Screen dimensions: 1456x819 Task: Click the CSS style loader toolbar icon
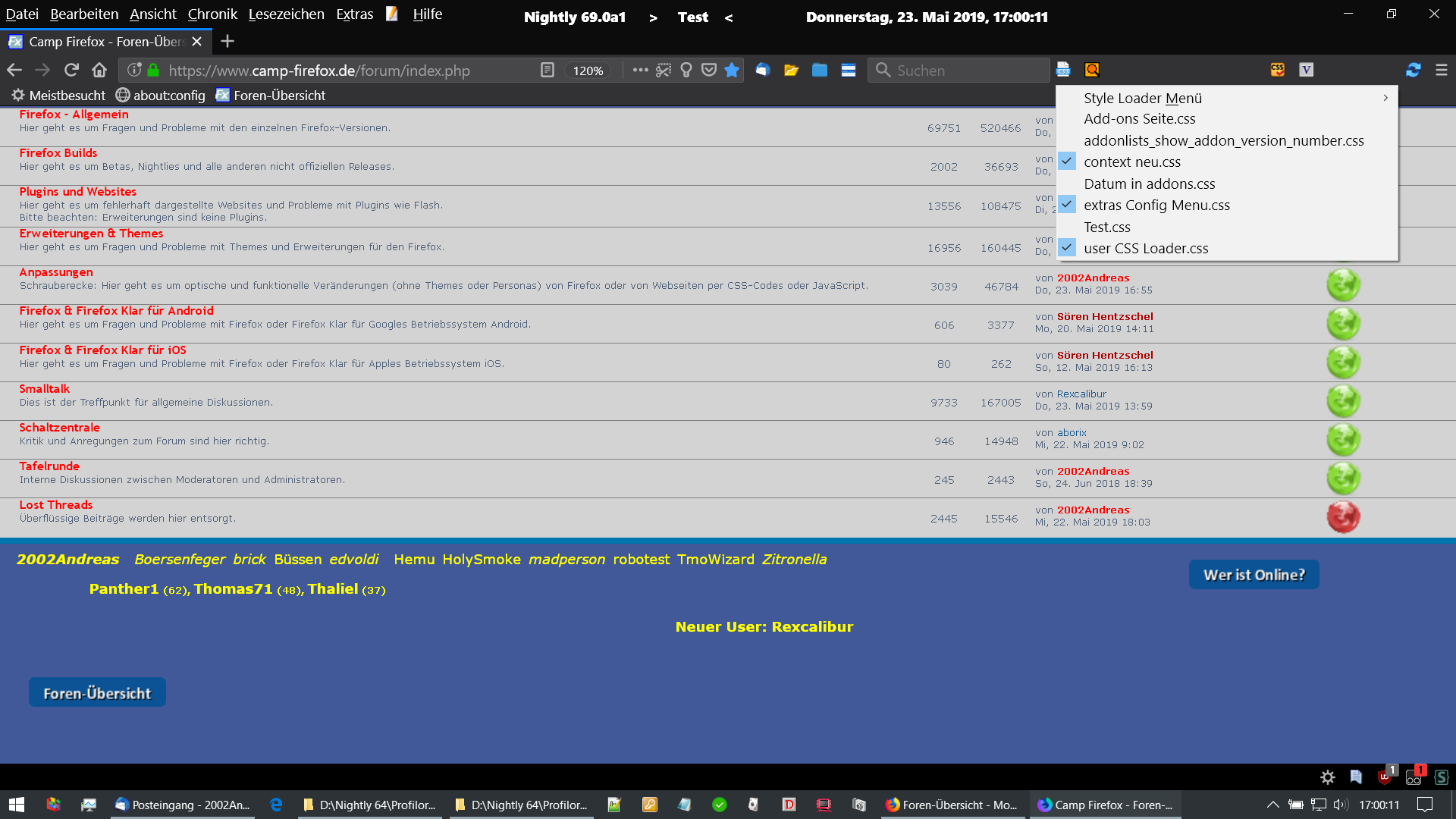[x=1063, y=70]
